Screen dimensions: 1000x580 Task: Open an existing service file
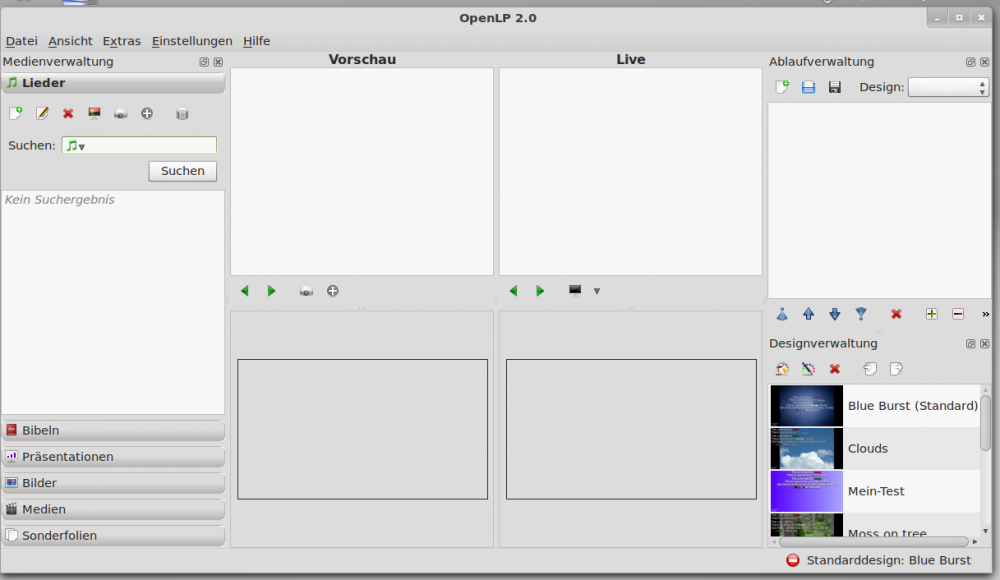pyautogui.click(x=808, y=87)
